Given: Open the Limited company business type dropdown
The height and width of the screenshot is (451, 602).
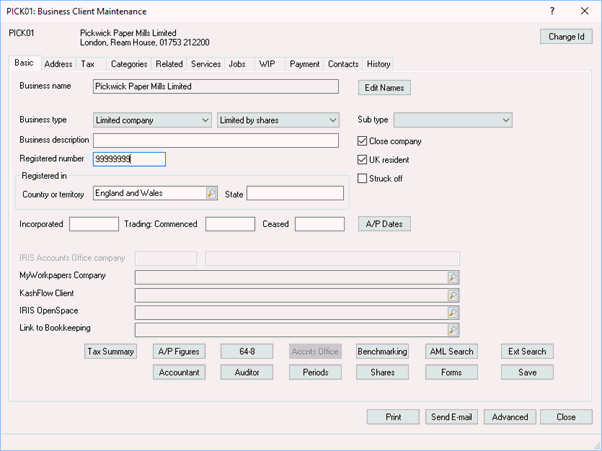Looking at the screenshot, I should (x=152, y=120).
